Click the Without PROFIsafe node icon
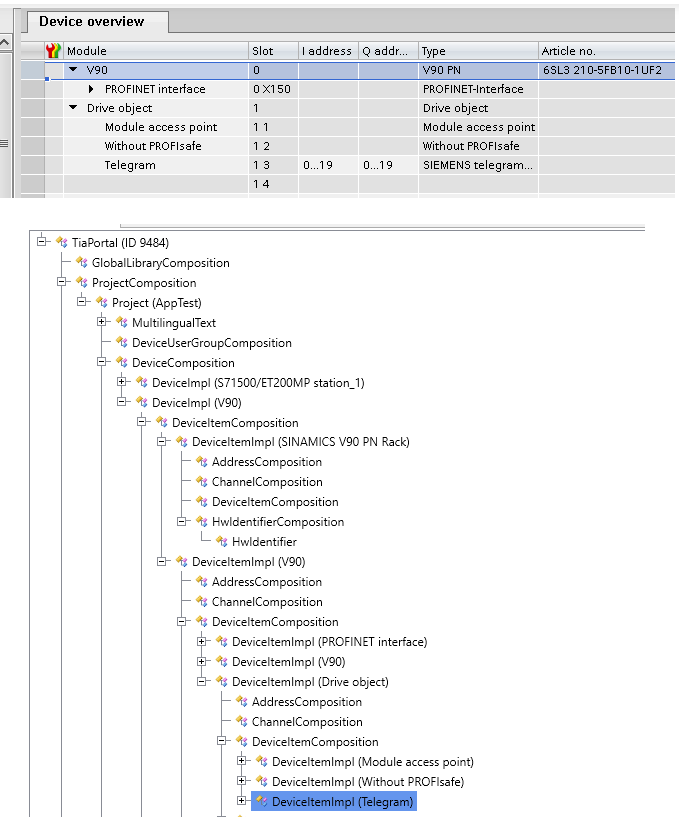Image resolution: width=679 pixels, height=825 pixels. [262, 781]
